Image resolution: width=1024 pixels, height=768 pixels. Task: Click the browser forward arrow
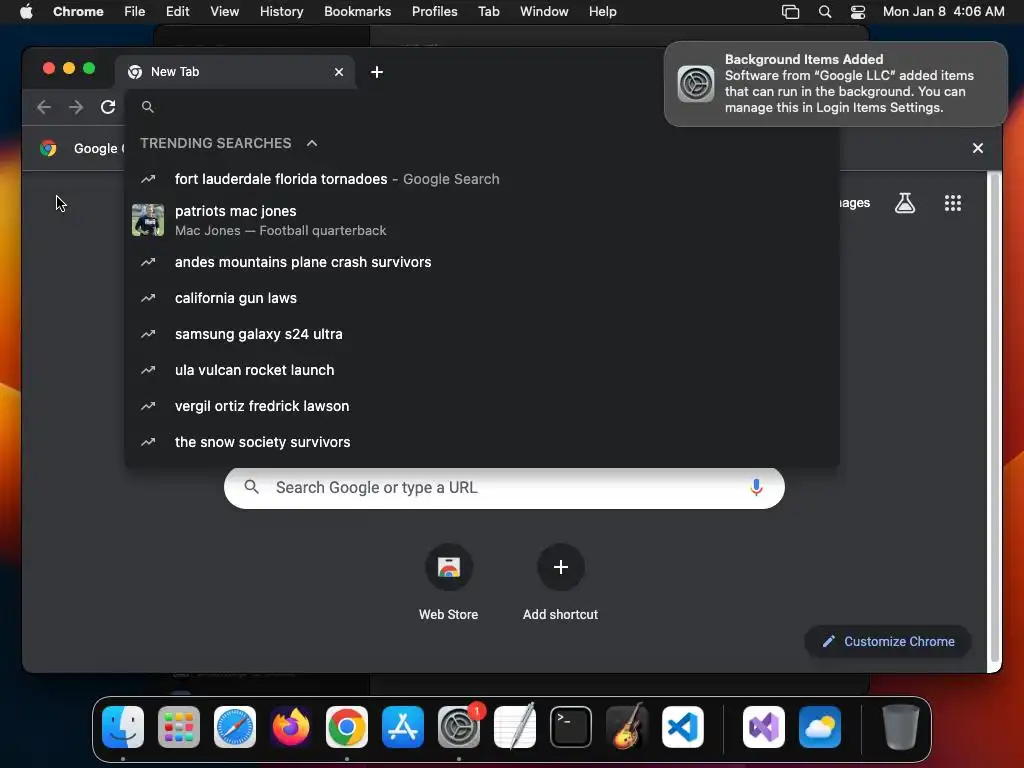[76, 107]
